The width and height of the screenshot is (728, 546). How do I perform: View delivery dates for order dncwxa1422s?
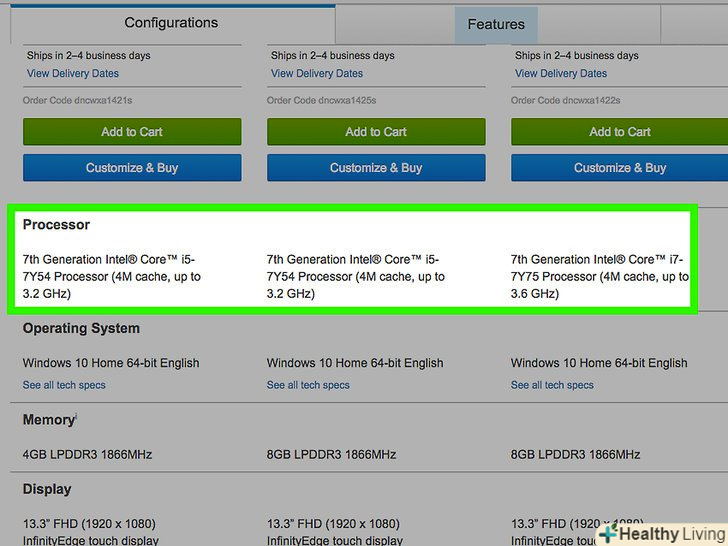click(x=561, y=73)
